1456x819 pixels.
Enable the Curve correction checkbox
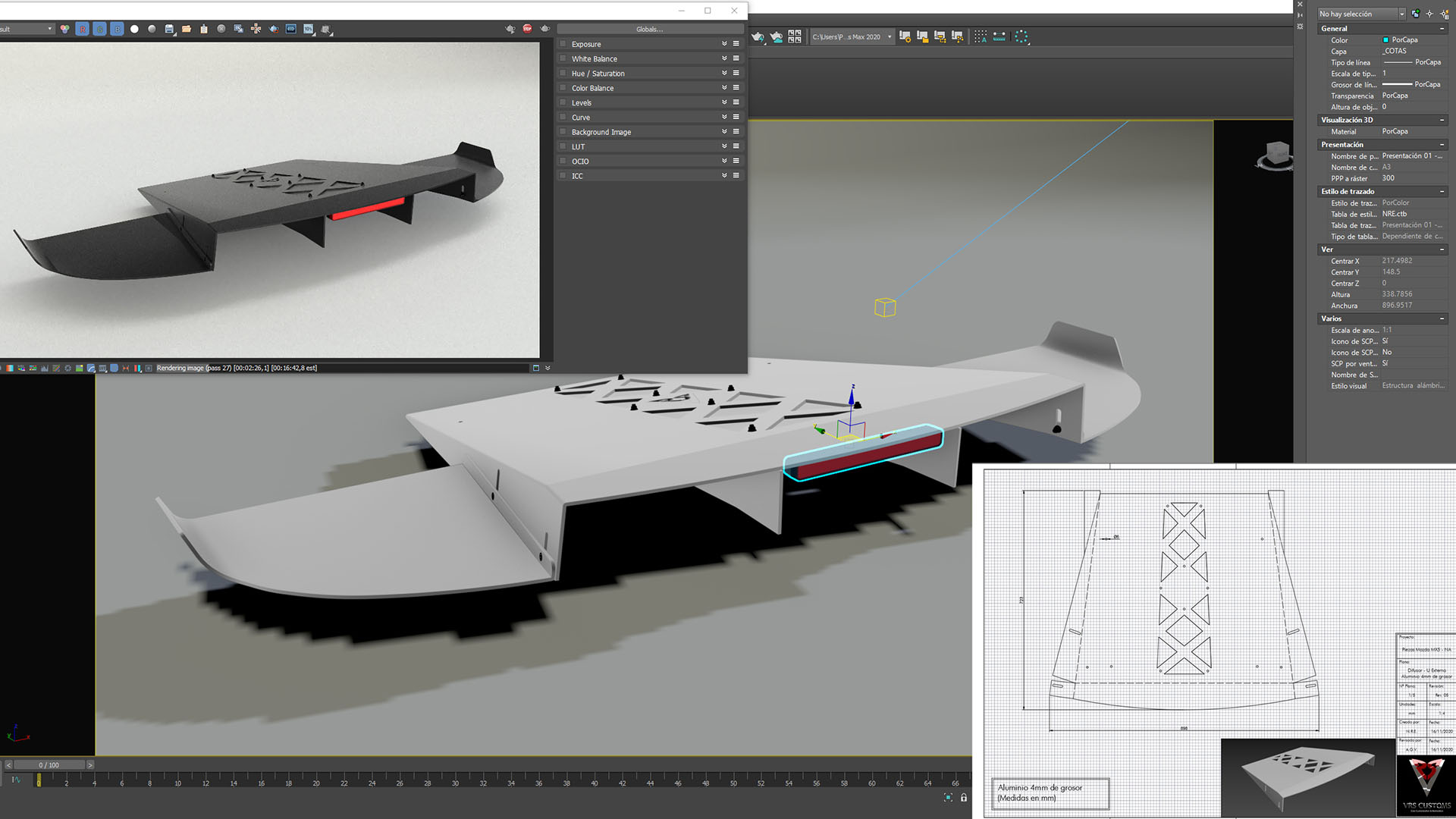pyautogui.click(x=563, y=118)
